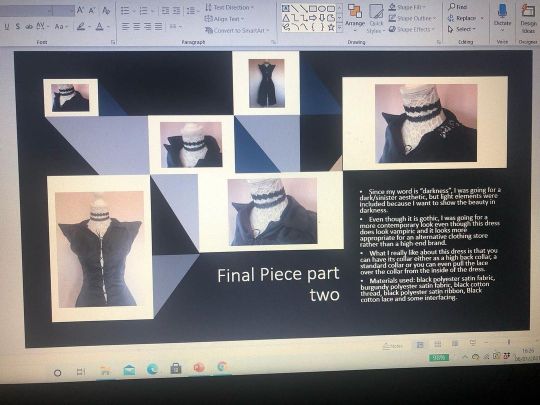Select the Triangle shape in gallery
540x405 pixels.
[x=286, y=18]
